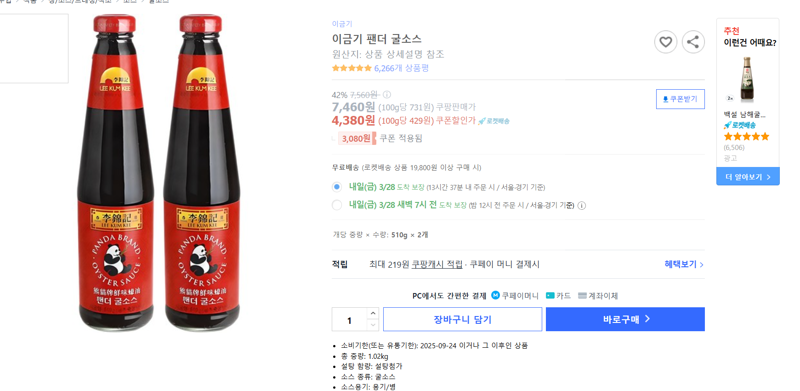Click the five-star rating icons

click(352, 68)
